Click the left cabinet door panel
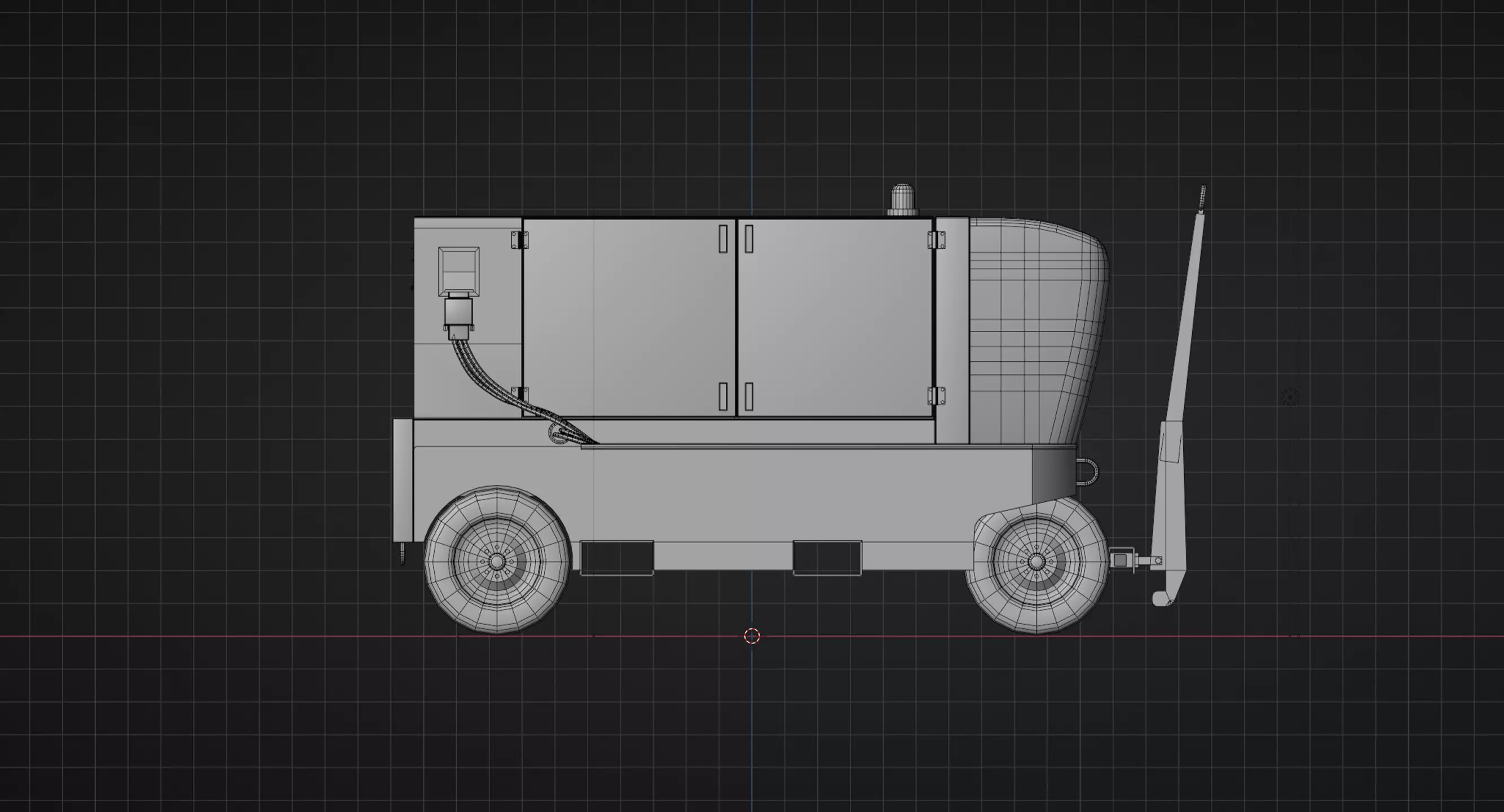 tap(628, 318)
